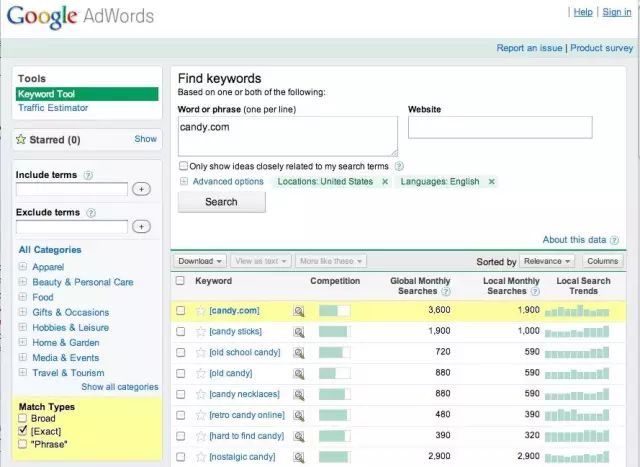Click magnifier icon next to [candy.com]
This screenshot has height=467, width=640.
coord(298,311)
